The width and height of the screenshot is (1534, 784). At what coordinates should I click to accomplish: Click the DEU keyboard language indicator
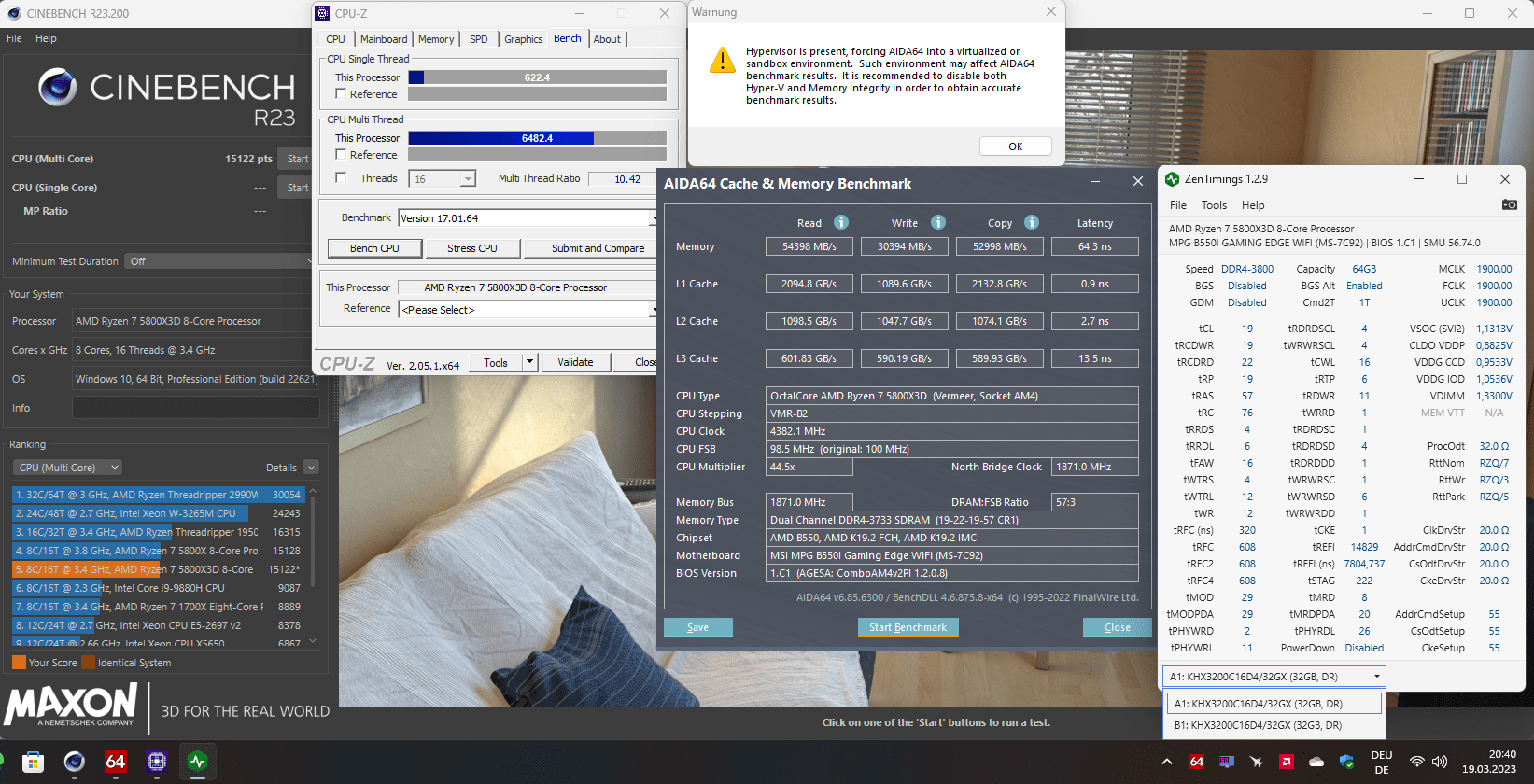pyautogui.click(x=1382, y=762)
